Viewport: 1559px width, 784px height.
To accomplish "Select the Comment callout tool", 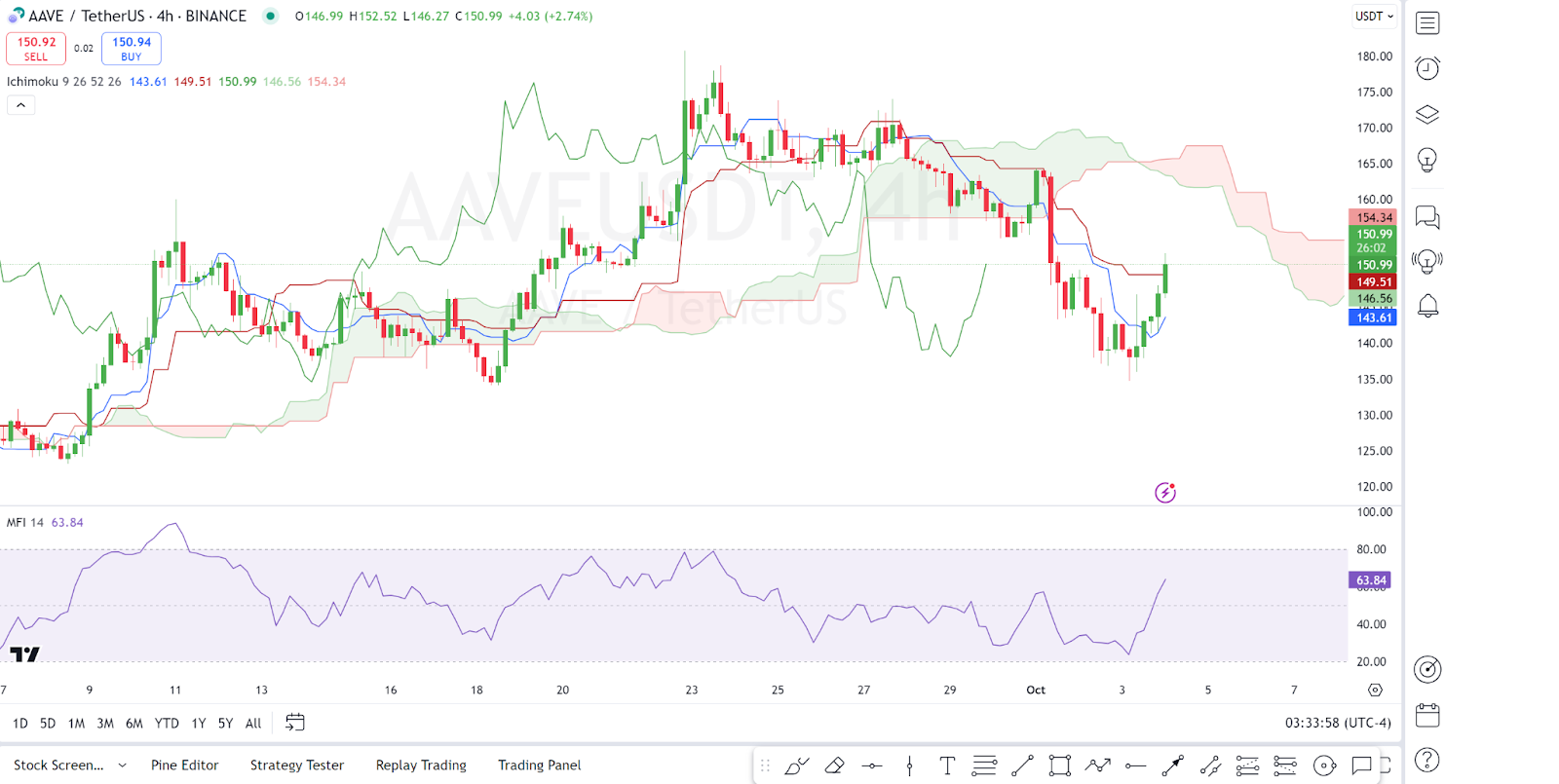I will pos(1361,766).
